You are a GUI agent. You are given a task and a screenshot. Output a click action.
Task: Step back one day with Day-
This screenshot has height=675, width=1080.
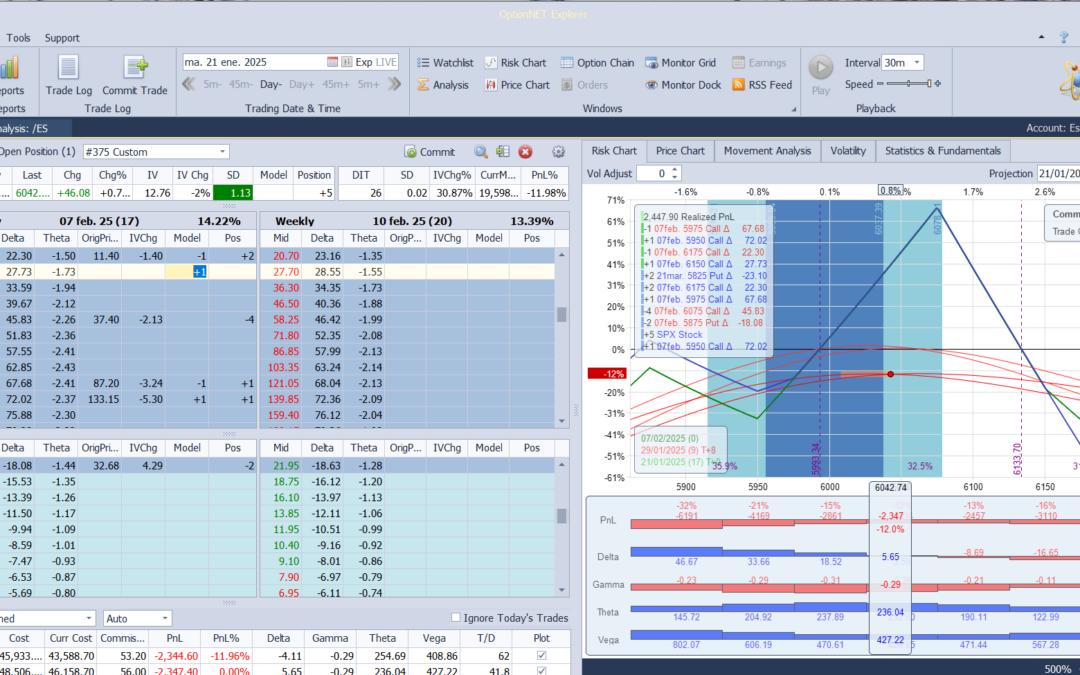pos(271,84)
